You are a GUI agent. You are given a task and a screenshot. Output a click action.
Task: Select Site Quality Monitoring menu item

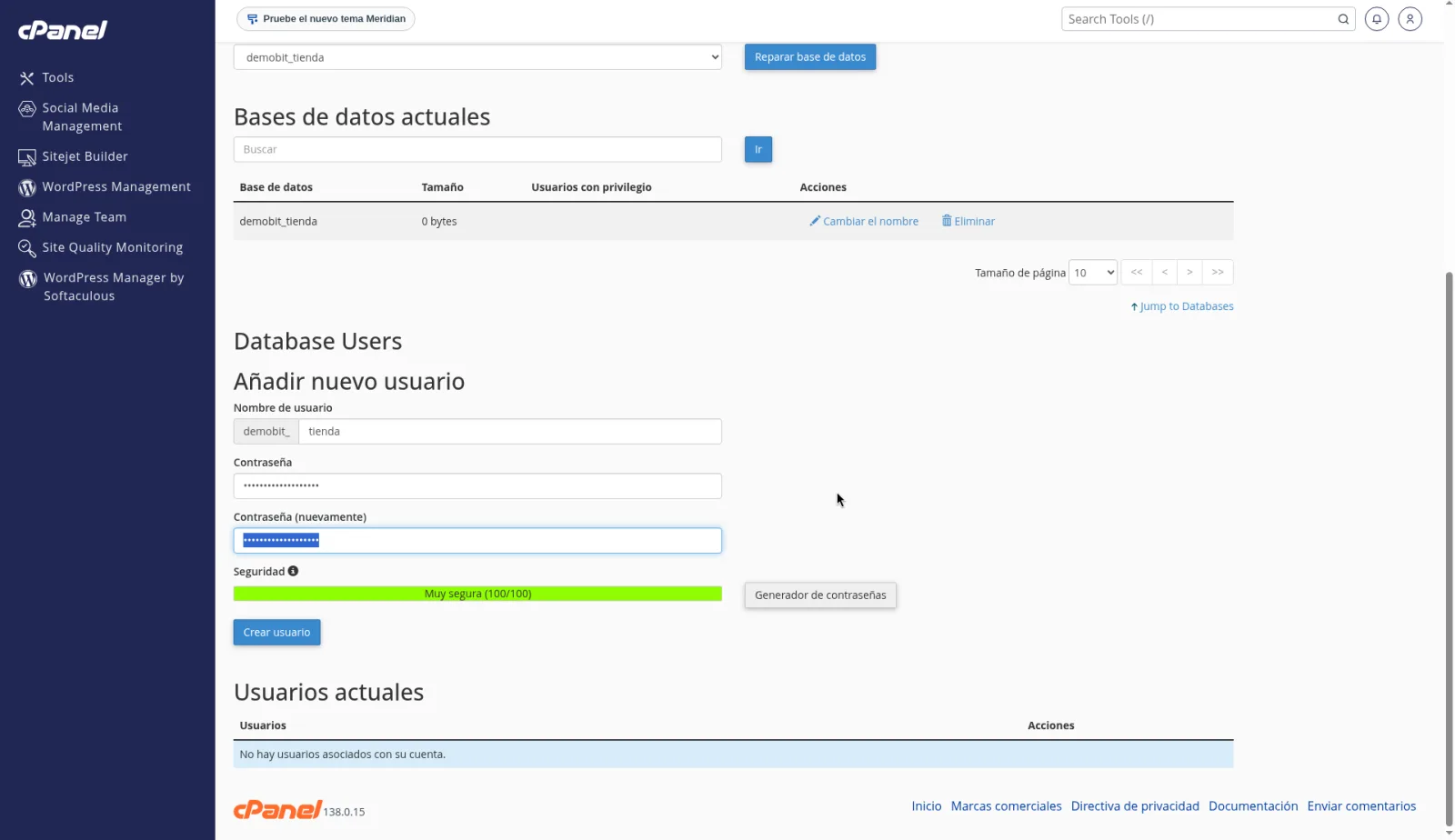(x=112, y=247)
